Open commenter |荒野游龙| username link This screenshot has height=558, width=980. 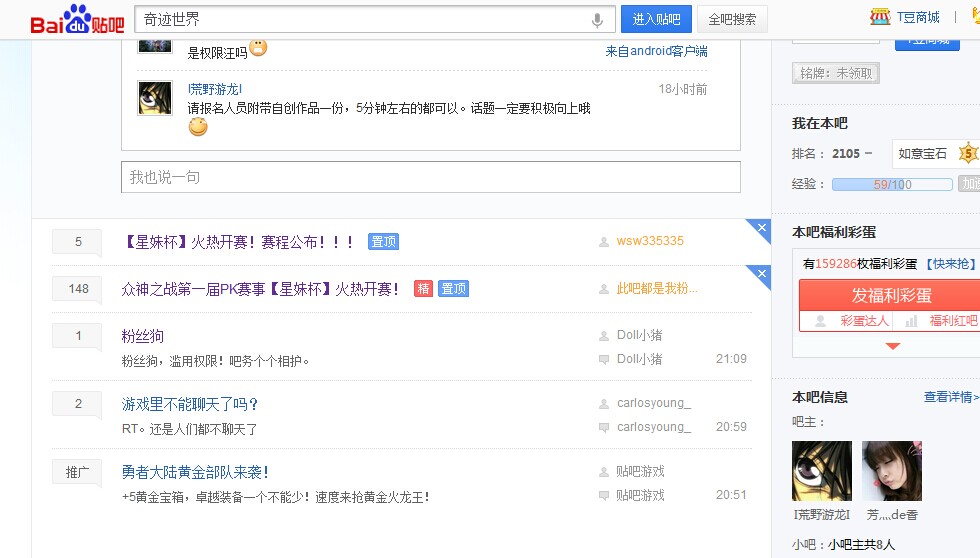[x=215, y=89]
